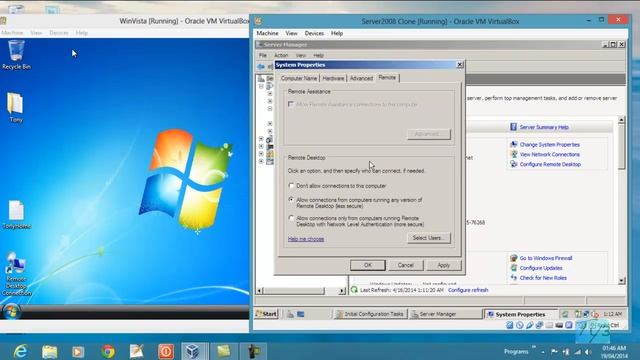Open Change System Properties link
This screenshot has height=360, width=640.
pos(549,144)
